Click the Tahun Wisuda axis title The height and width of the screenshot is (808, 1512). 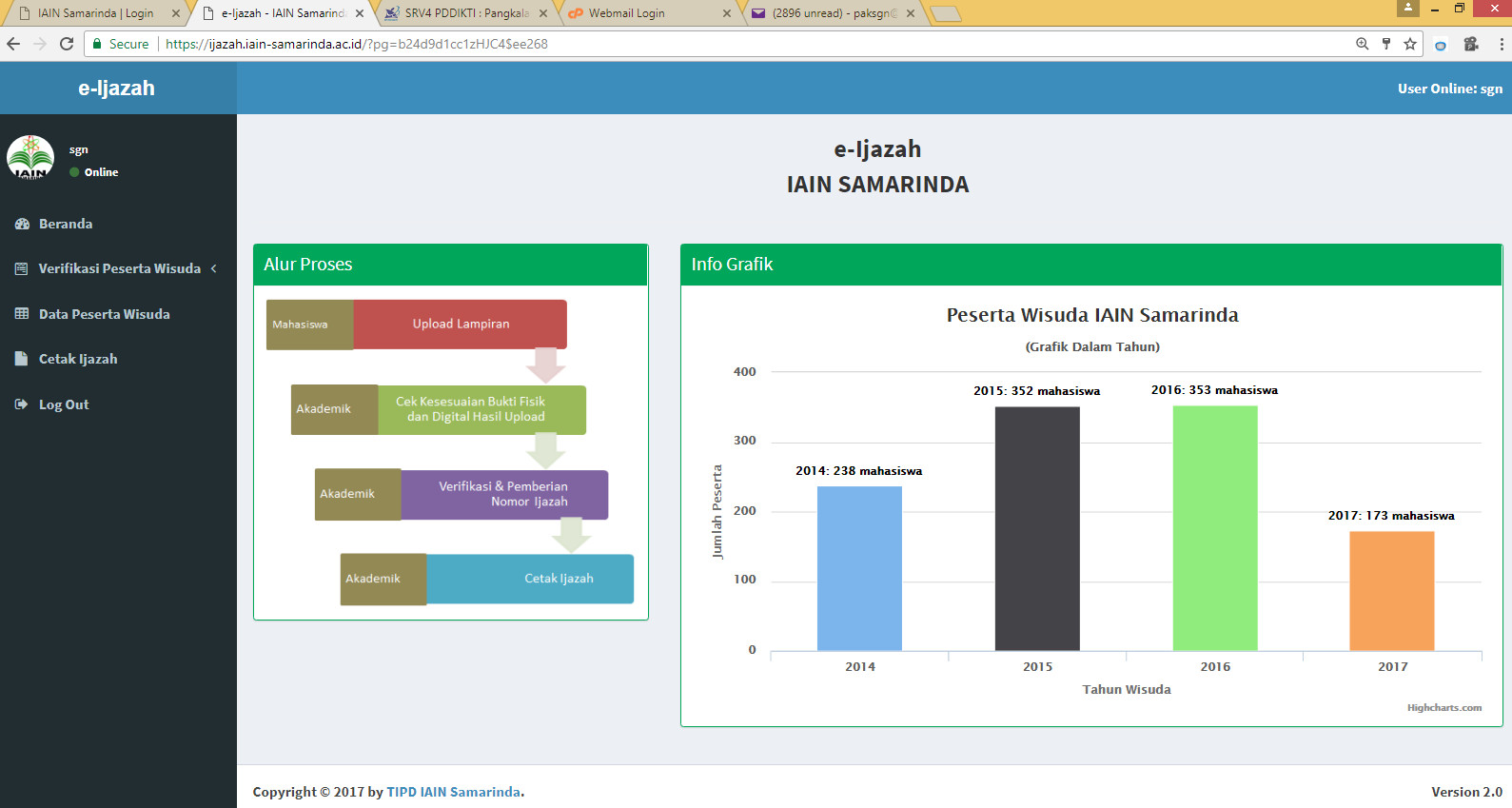pyautogui.click(x=1127, y=689)
